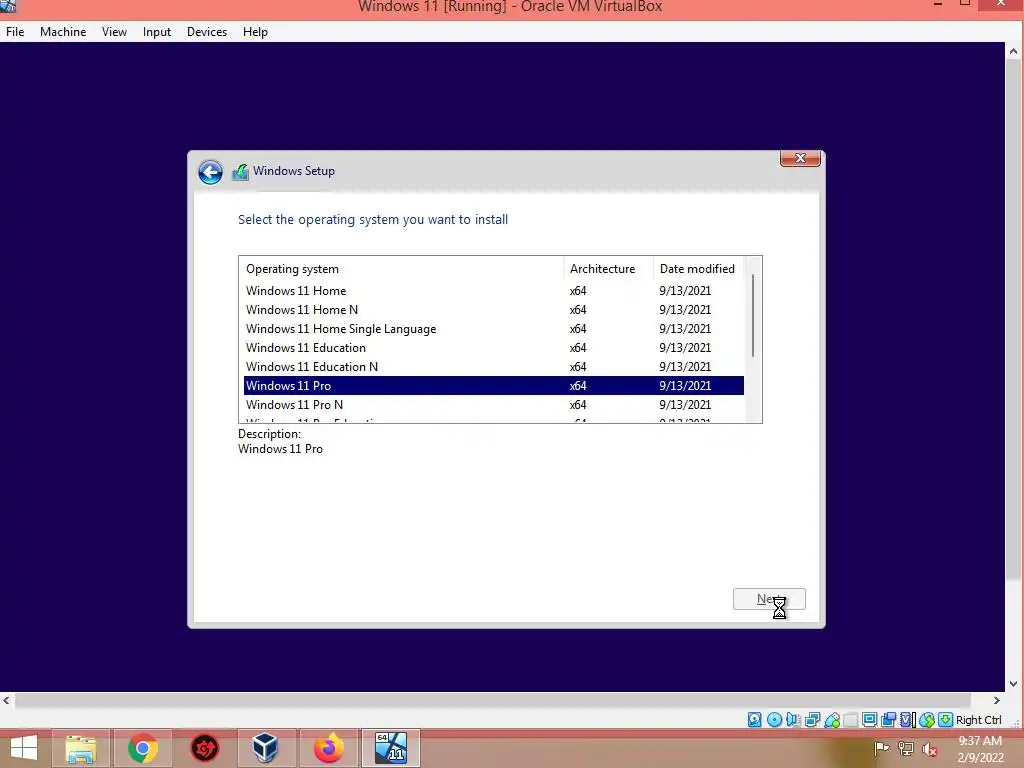This screenshot has height=768, width=1024.
Task: Select Windows 11 Home in the list
Action: (x=494, y=291)
